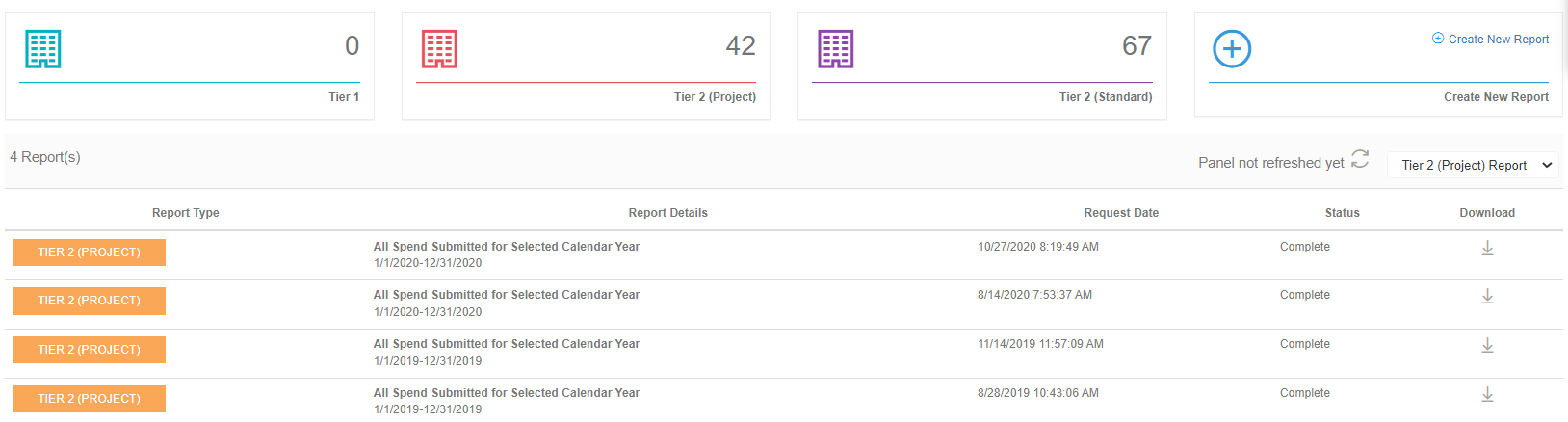Viewport: 1568px width, 422px height.
Task: Click the teal Tier 1 building icon
Action: click(x=43, y=49)
